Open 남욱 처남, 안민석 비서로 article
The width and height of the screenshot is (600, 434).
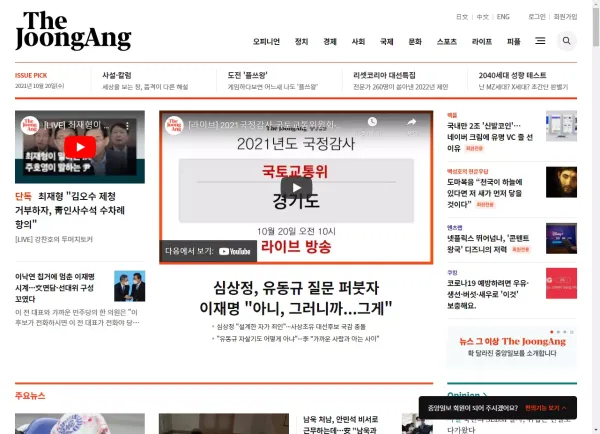[341, 425]
